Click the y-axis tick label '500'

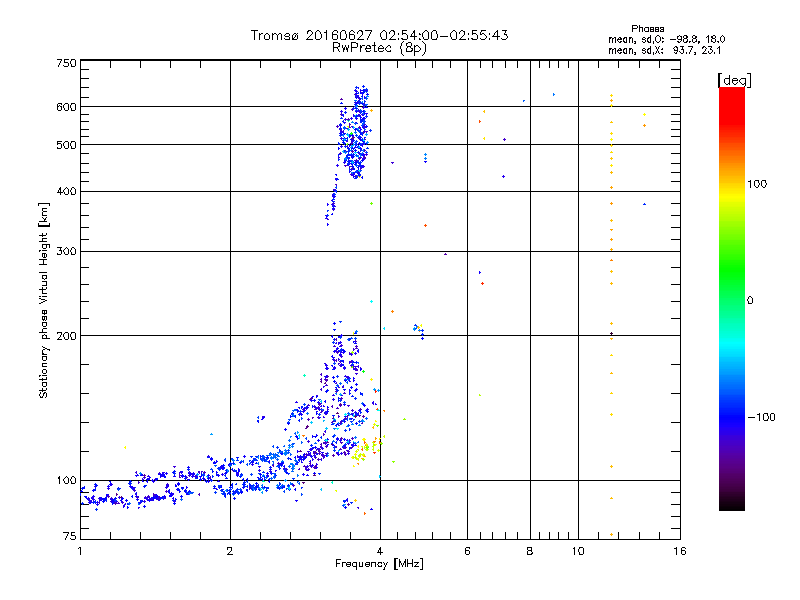point(66,145)
